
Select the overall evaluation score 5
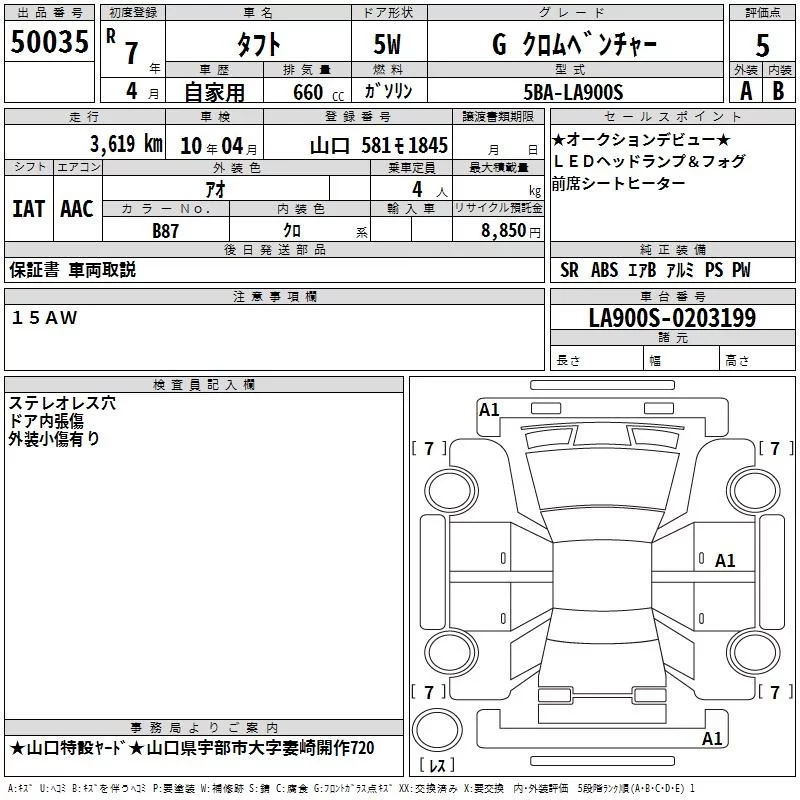pyautogui.click(x=762, y=45)
